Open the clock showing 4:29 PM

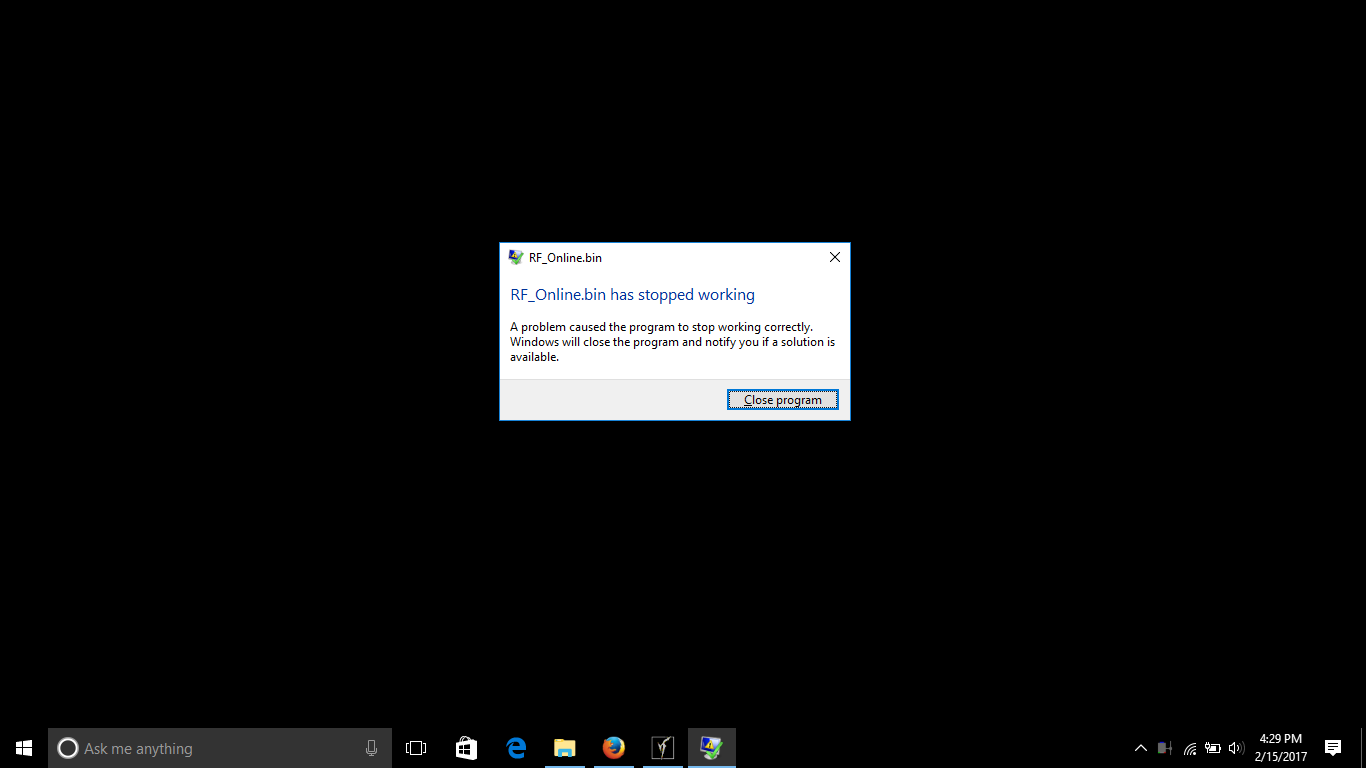pos(1281,748)
